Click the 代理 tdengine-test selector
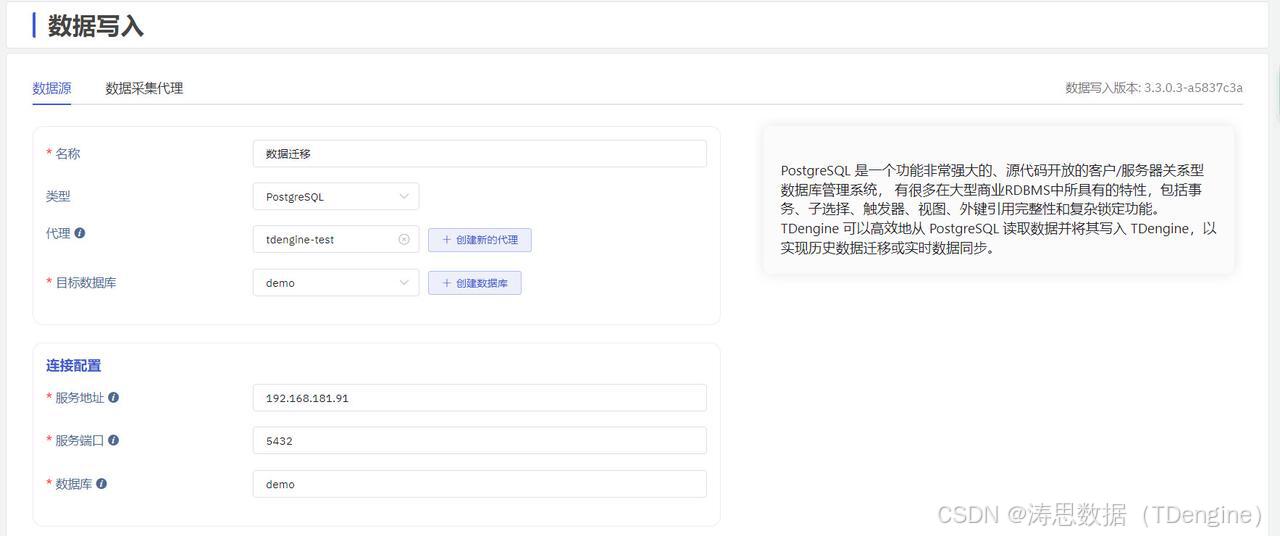1280x536 pixels. tap(335, 239)
